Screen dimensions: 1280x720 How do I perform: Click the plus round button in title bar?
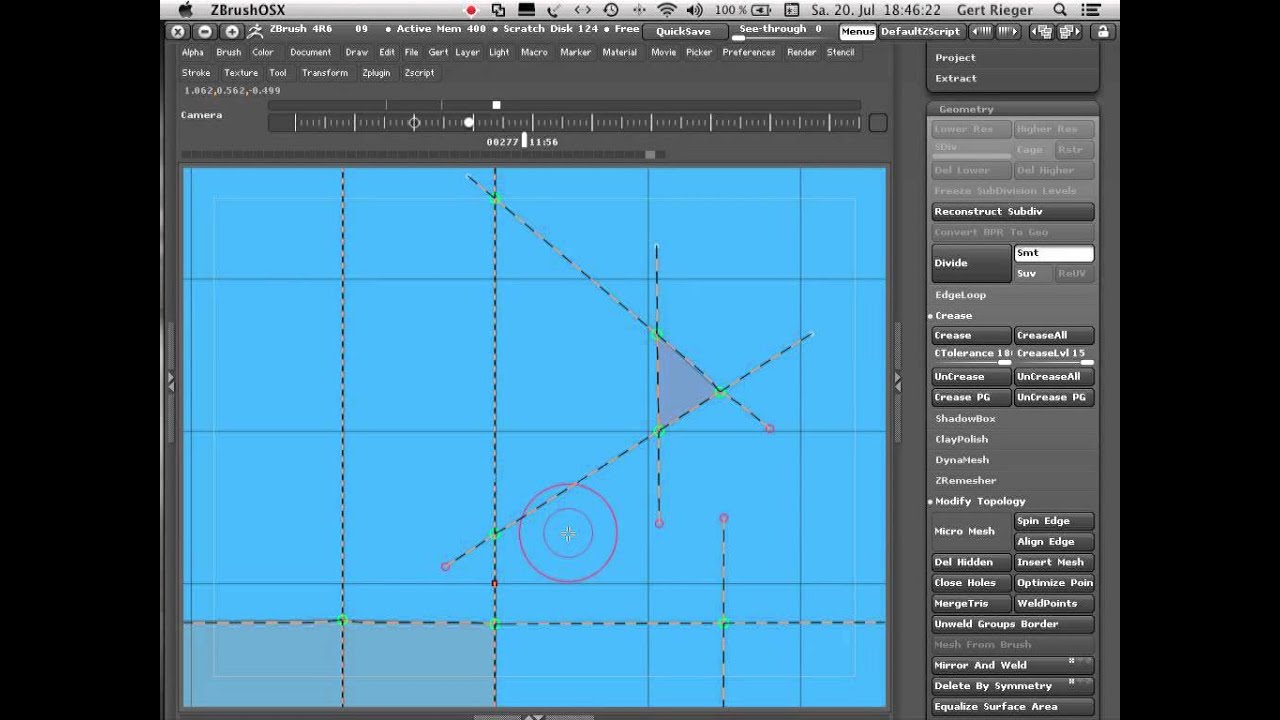231,32
